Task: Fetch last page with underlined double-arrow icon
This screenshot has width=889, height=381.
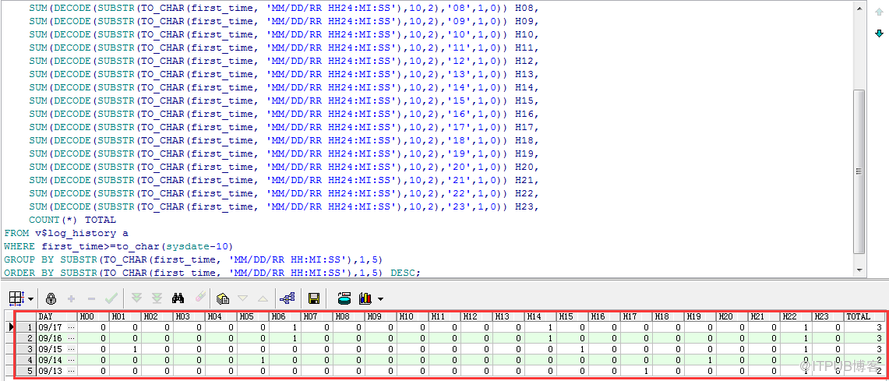Action: click(157, 298)
